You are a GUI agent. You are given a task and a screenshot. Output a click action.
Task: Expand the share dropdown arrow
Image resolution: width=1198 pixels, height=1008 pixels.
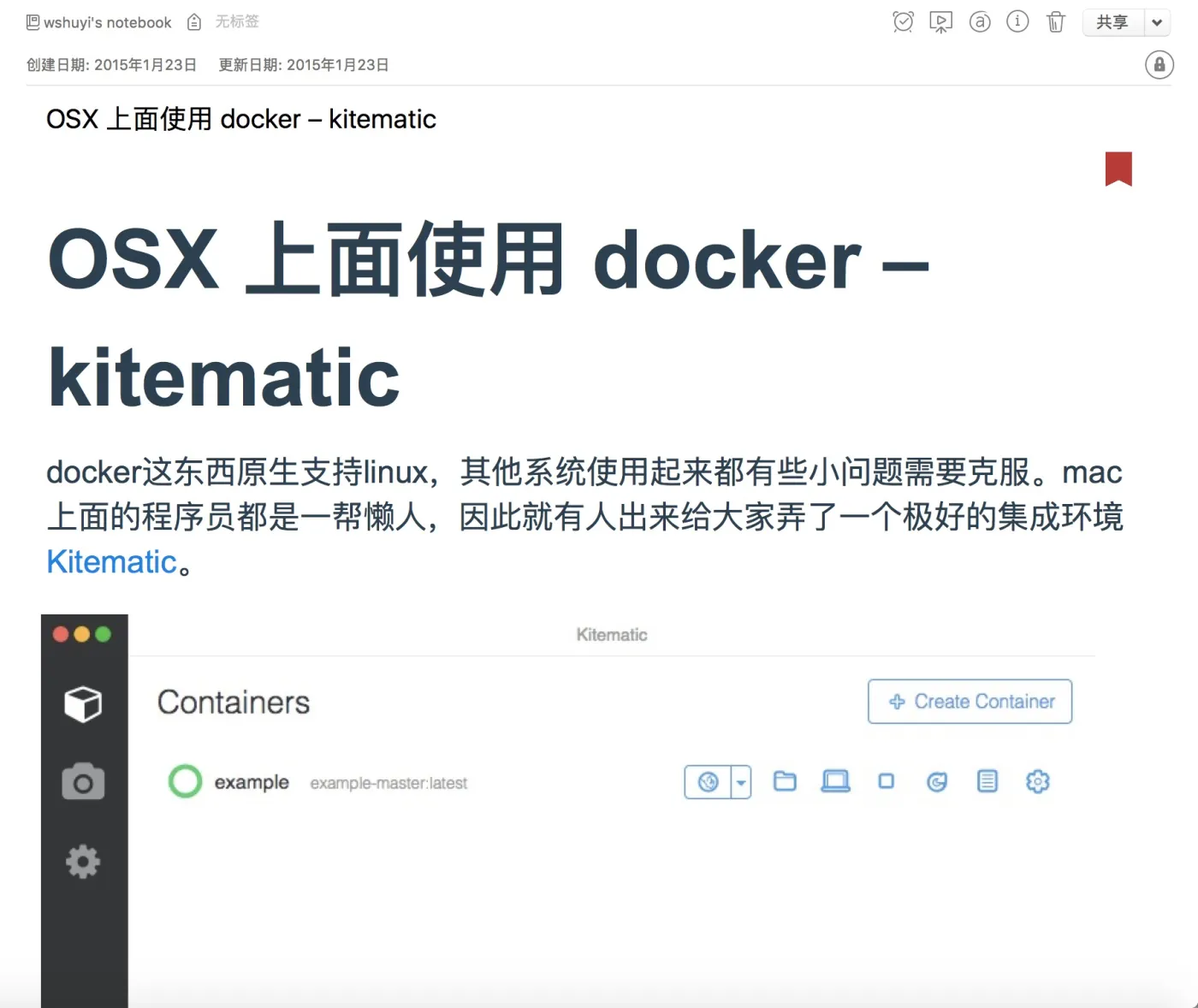point(1157,23)
